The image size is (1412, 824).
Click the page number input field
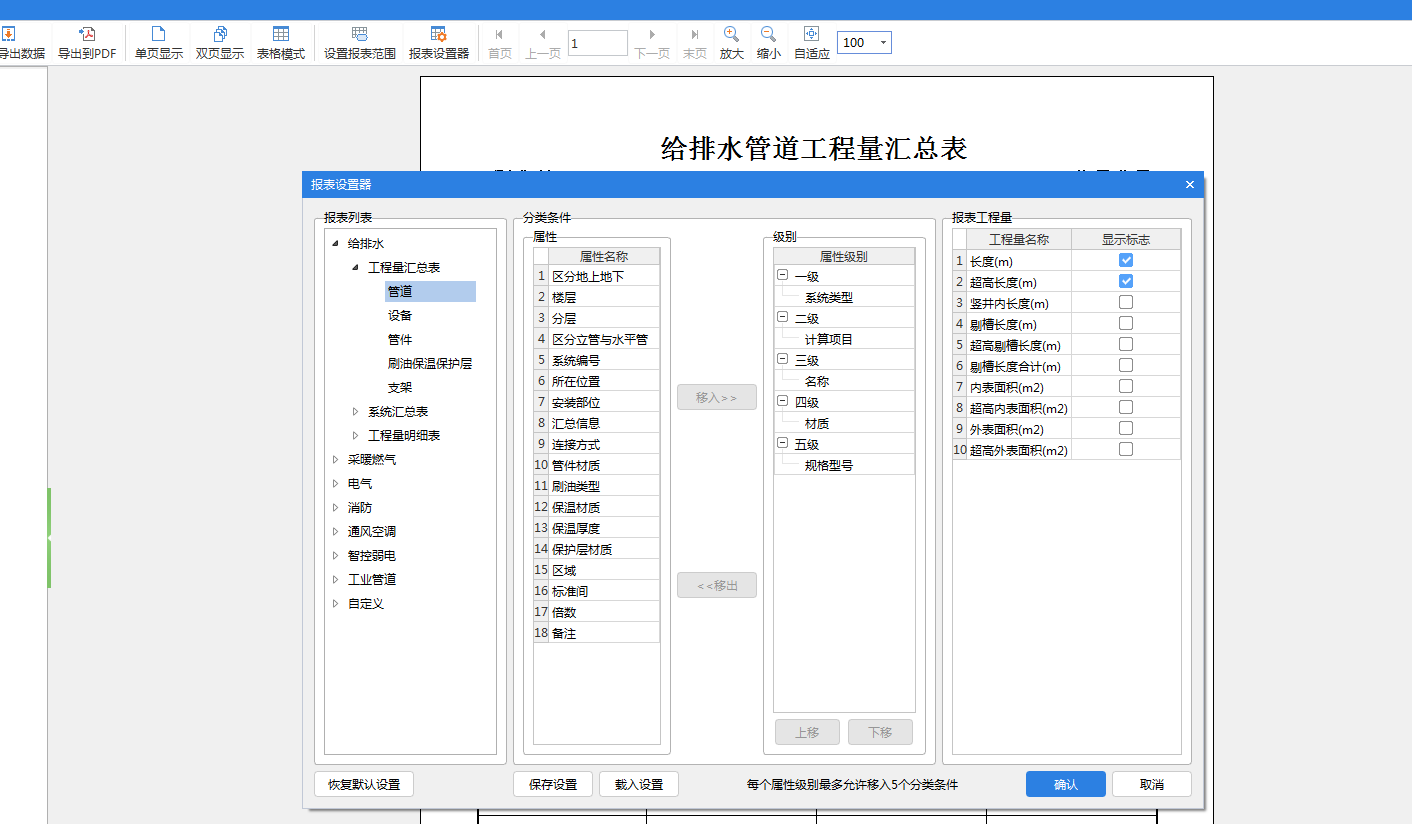598,43
